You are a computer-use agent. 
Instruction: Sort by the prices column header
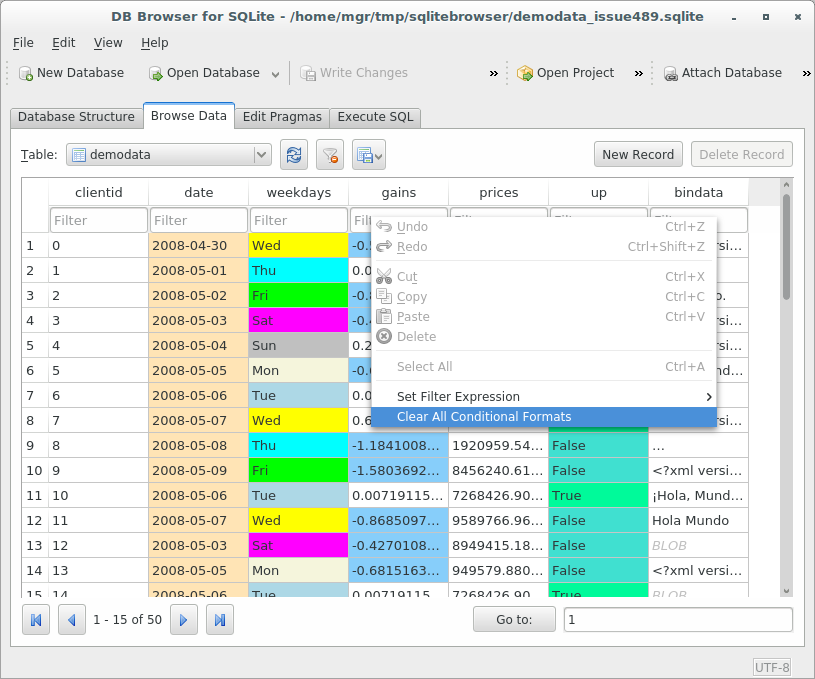pos(498,193)
